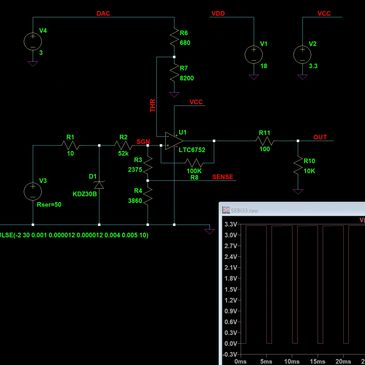Image resolution: width=365 pixels, height=365 pixels.
Task: Click ground symbol below V2
Action: pos(302,77)
